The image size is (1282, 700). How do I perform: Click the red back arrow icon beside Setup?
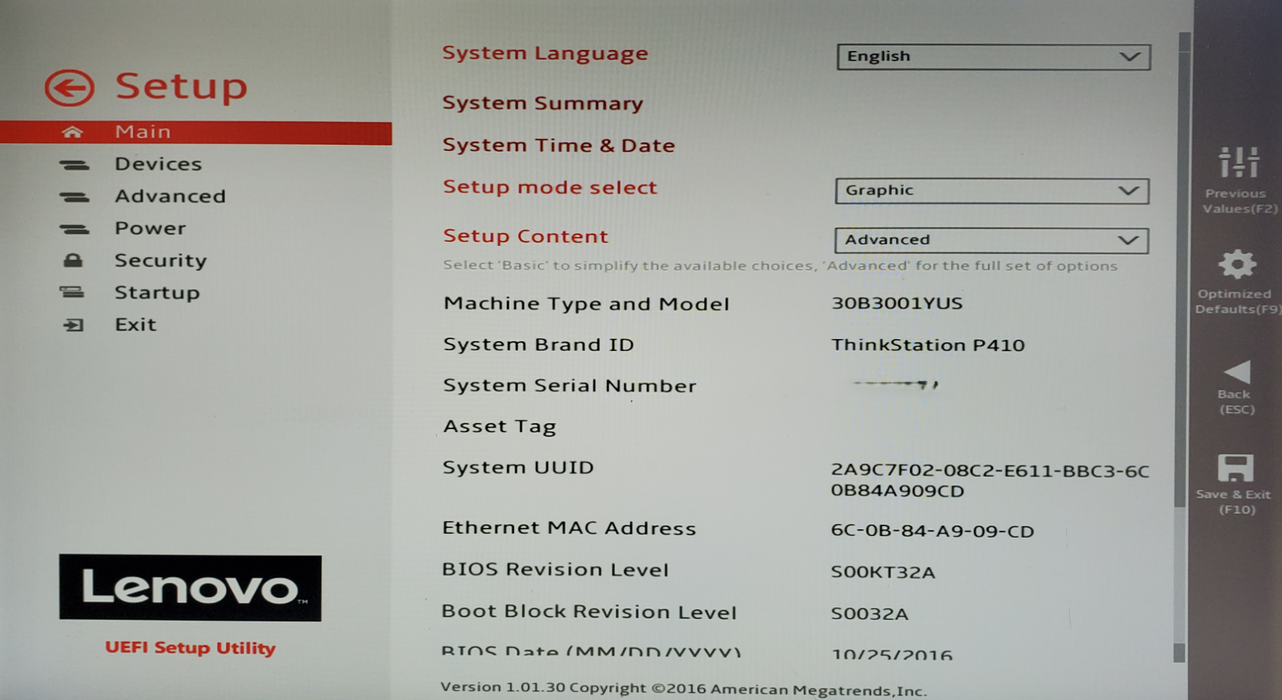(69, 88)
